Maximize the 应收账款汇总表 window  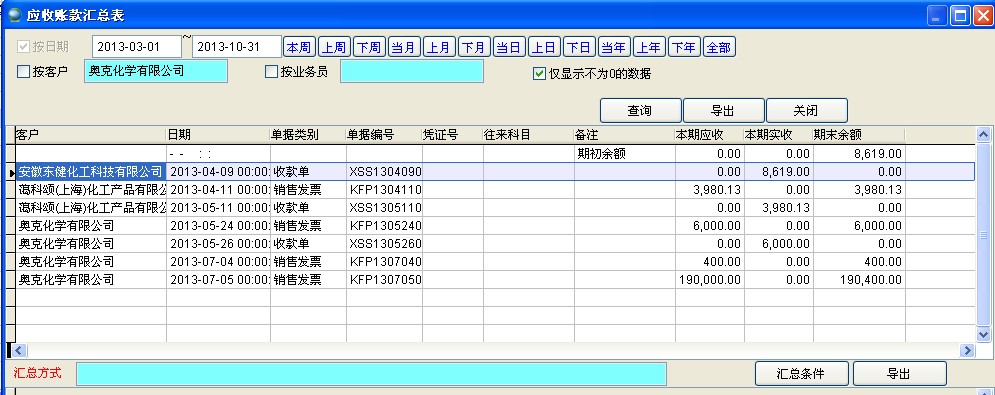(x=960, y=15)
